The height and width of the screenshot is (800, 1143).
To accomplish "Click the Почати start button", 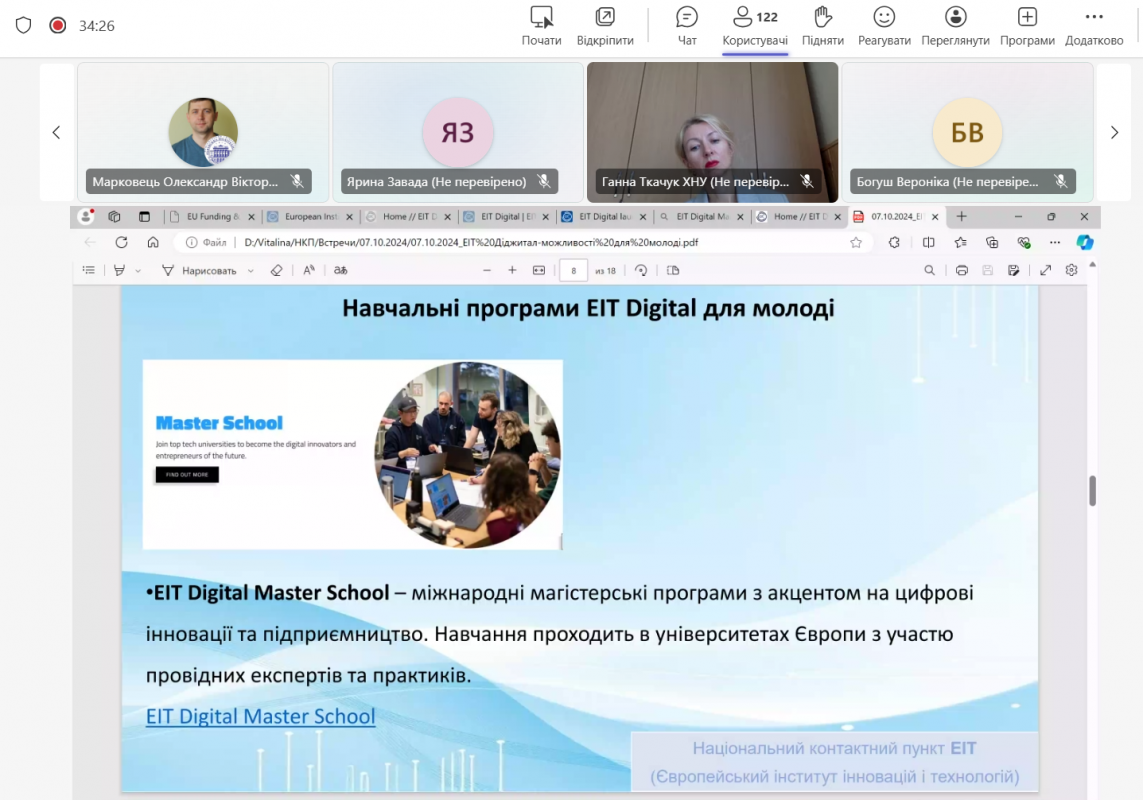I will [541, 26].
